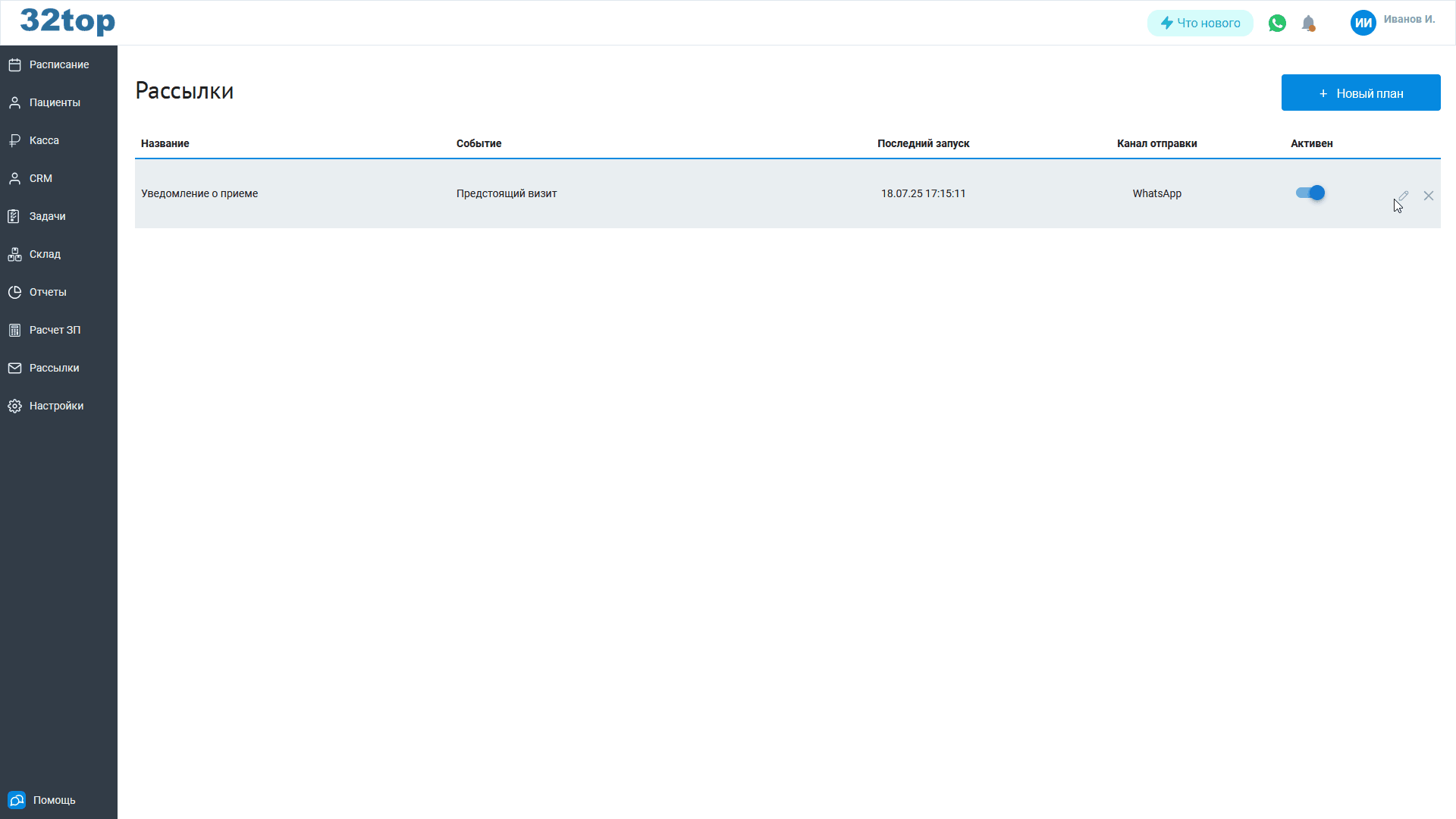The image size is (1456, 819).
Task: Click the Событие column header
Action: tap(479, 143)
